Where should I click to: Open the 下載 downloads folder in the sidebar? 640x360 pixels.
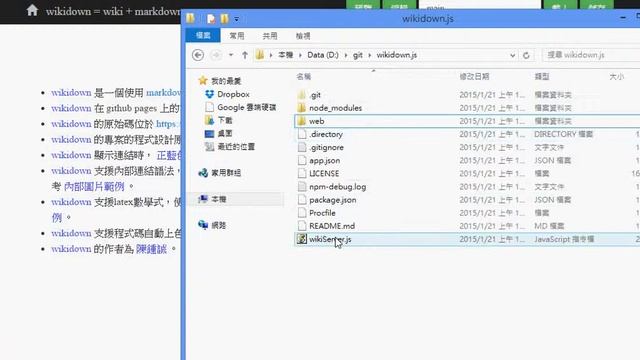coord(225,120)
